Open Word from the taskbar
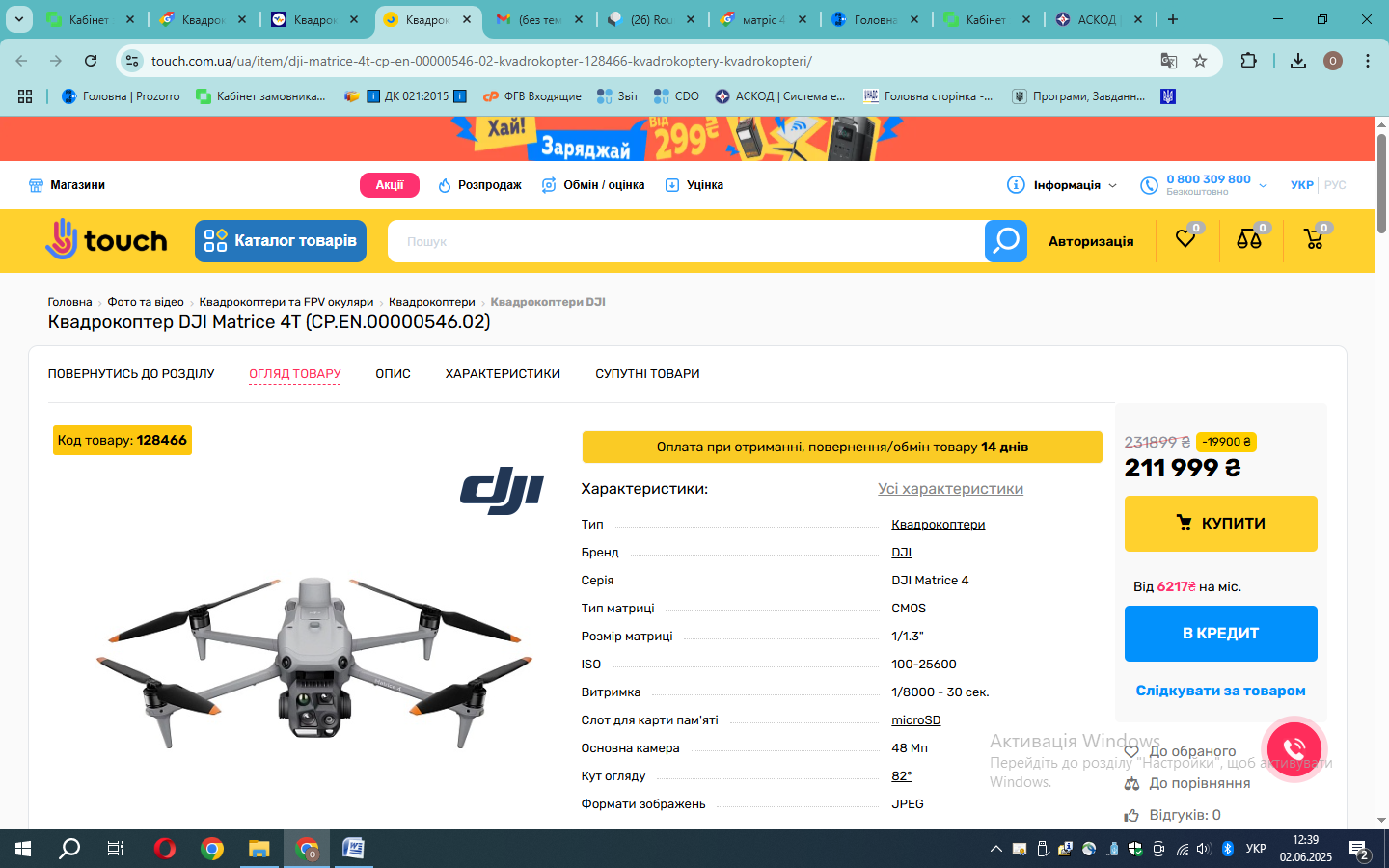 coord(353,849)
